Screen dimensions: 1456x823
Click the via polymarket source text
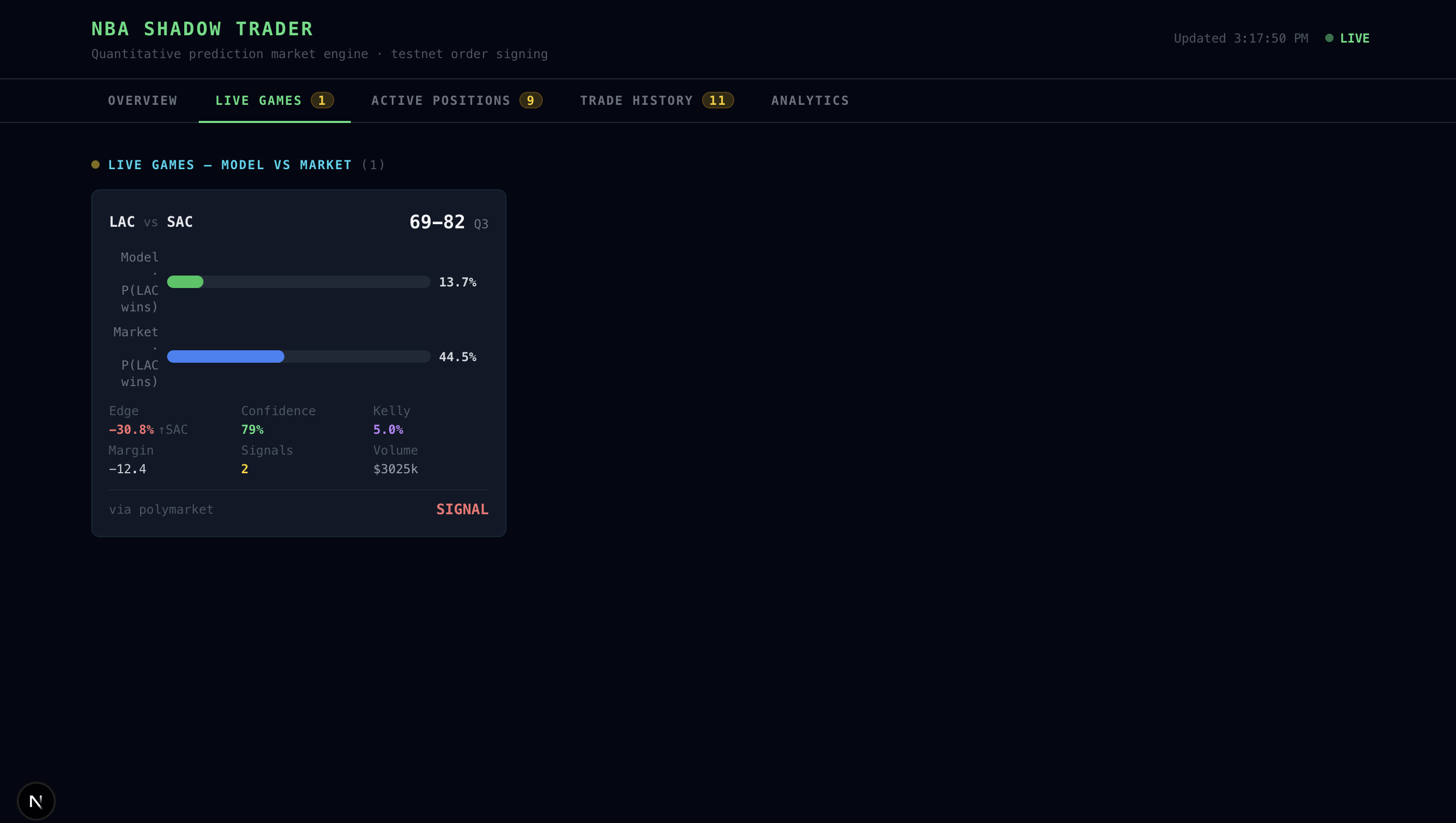point(161,509)
